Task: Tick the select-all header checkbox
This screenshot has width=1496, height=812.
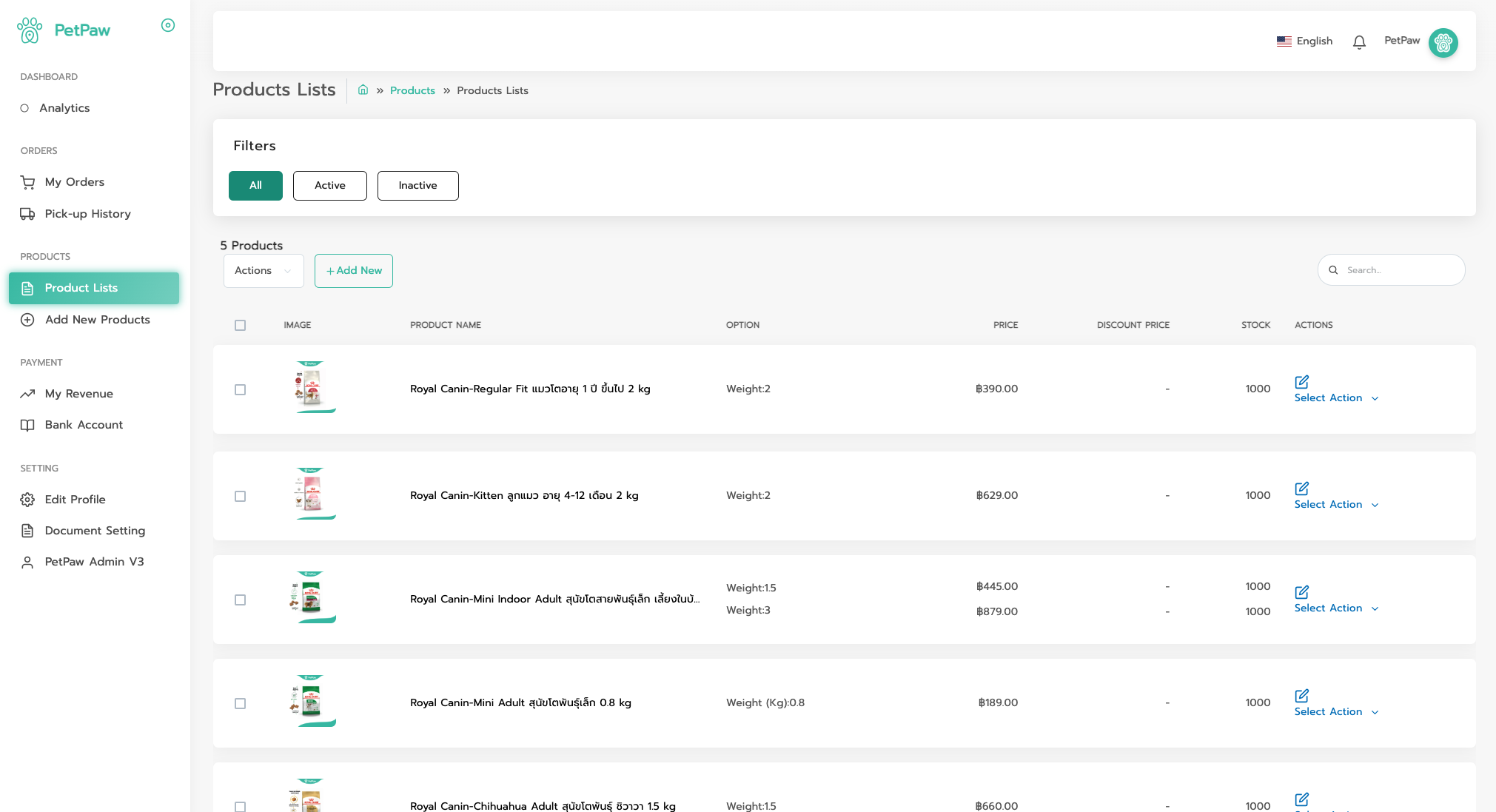Action: pyautogui.click(x=240, y=325)
